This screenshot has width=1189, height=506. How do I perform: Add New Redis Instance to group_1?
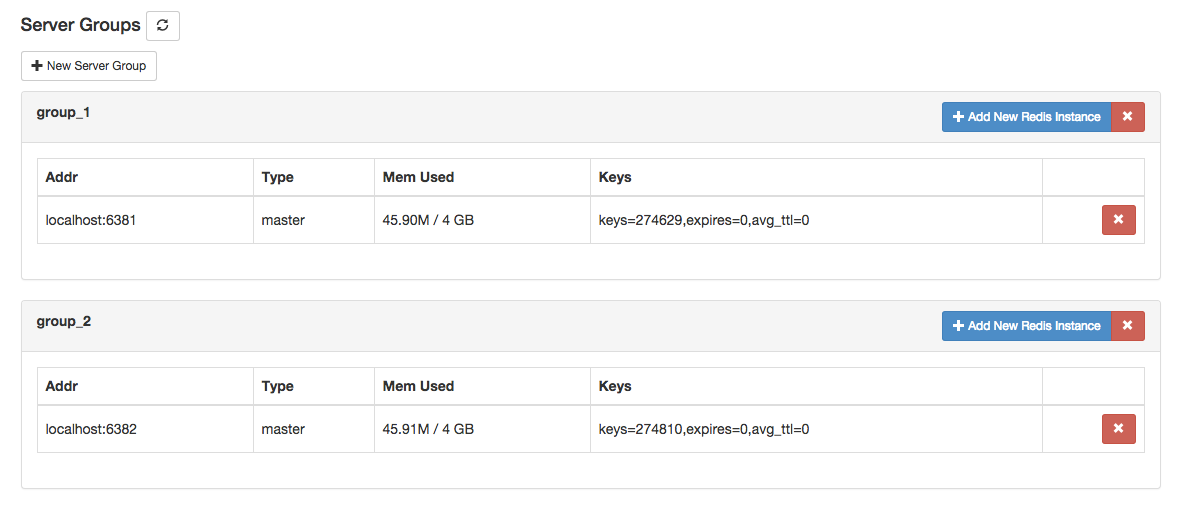point(1027,117)
